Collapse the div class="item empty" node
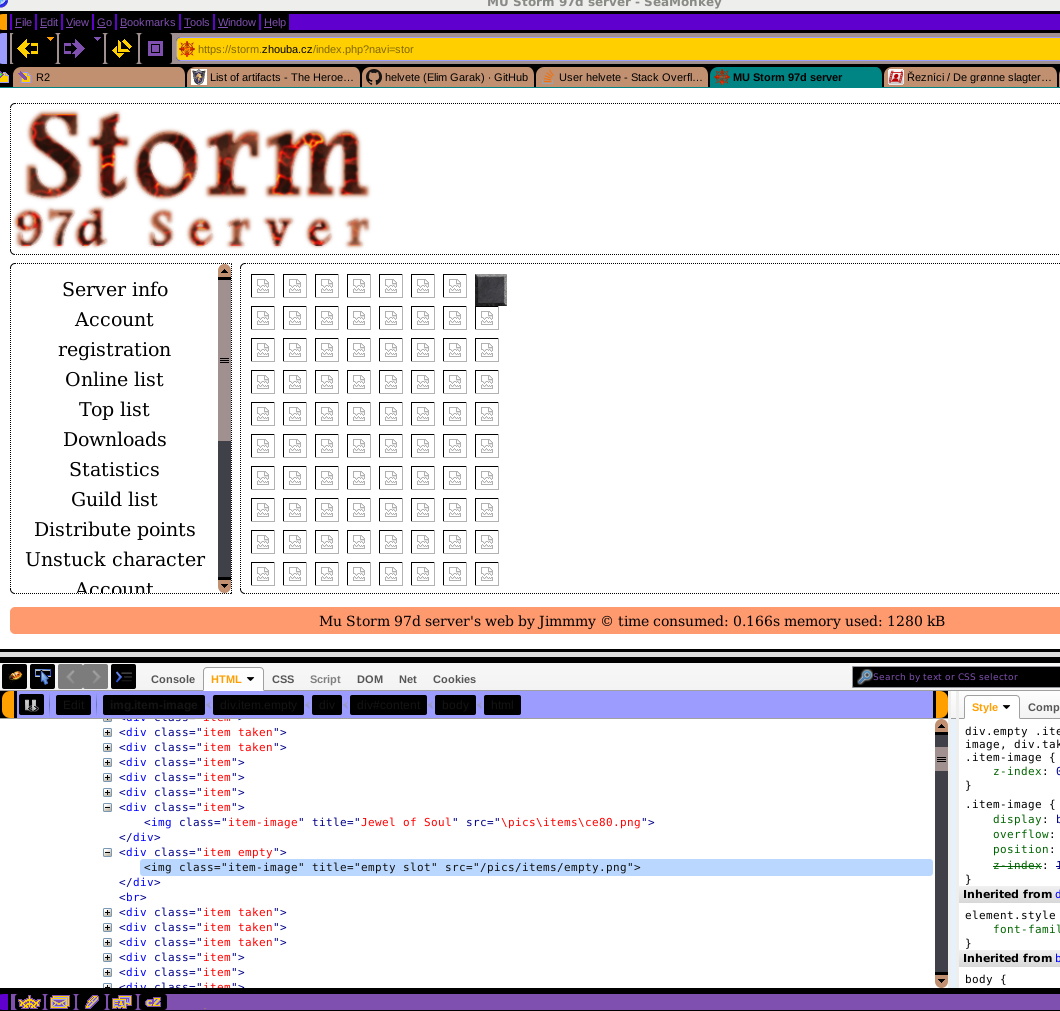1060x1011 pixels. [x=108, y=852]
